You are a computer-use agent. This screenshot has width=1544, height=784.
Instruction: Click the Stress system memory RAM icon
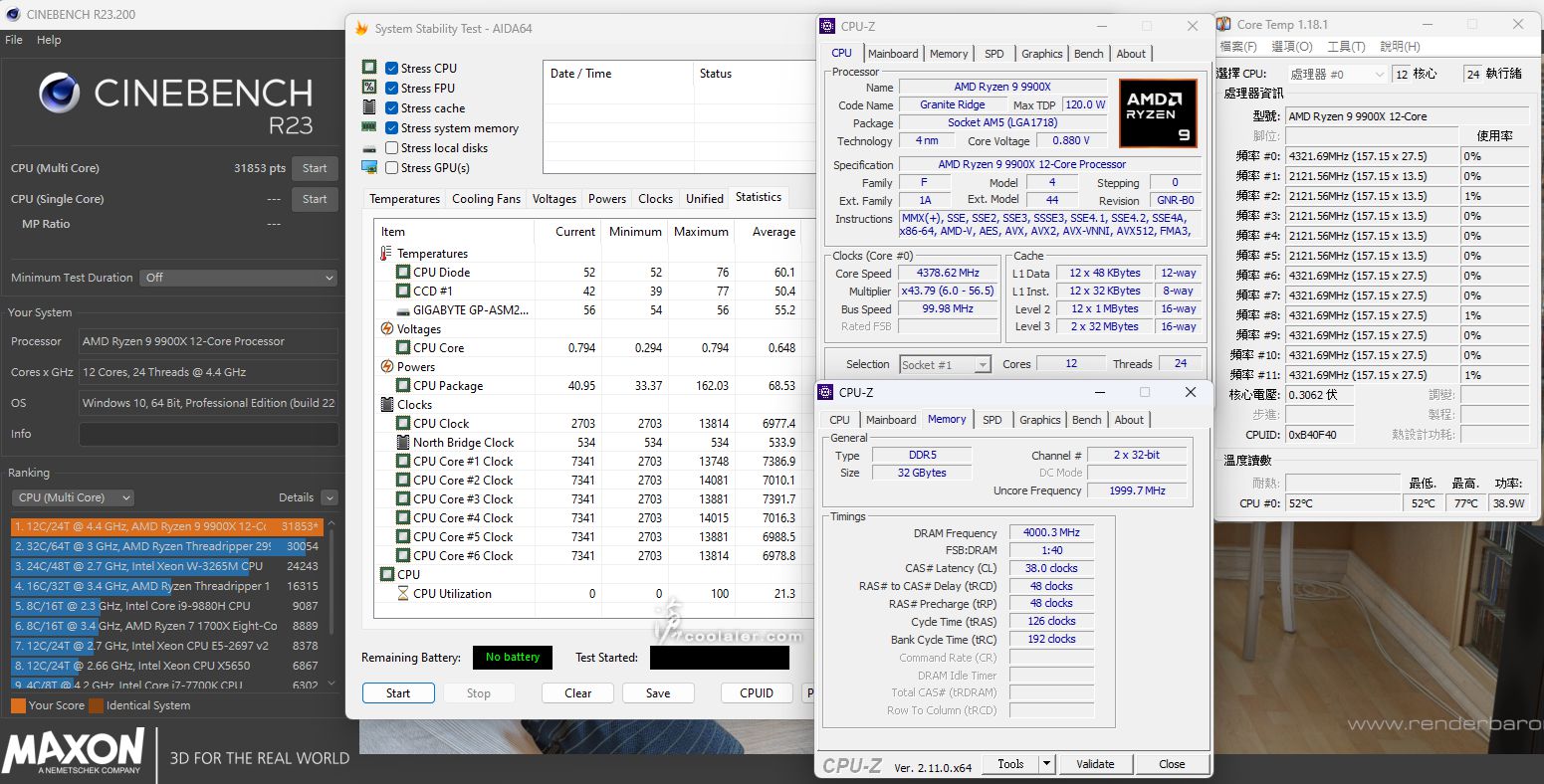[369, 127]
